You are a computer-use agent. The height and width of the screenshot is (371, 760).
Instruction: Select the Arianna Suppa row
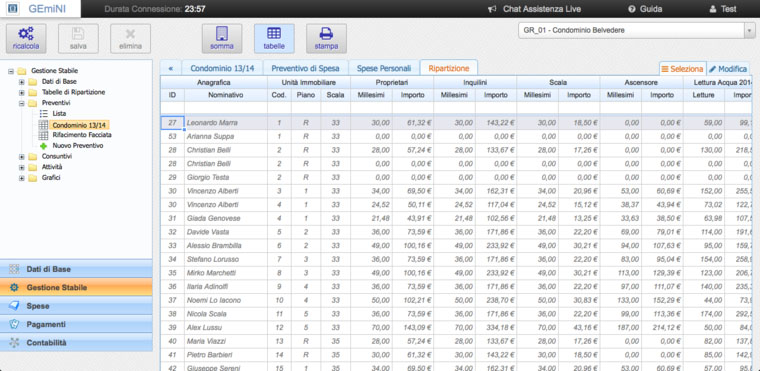456,137
